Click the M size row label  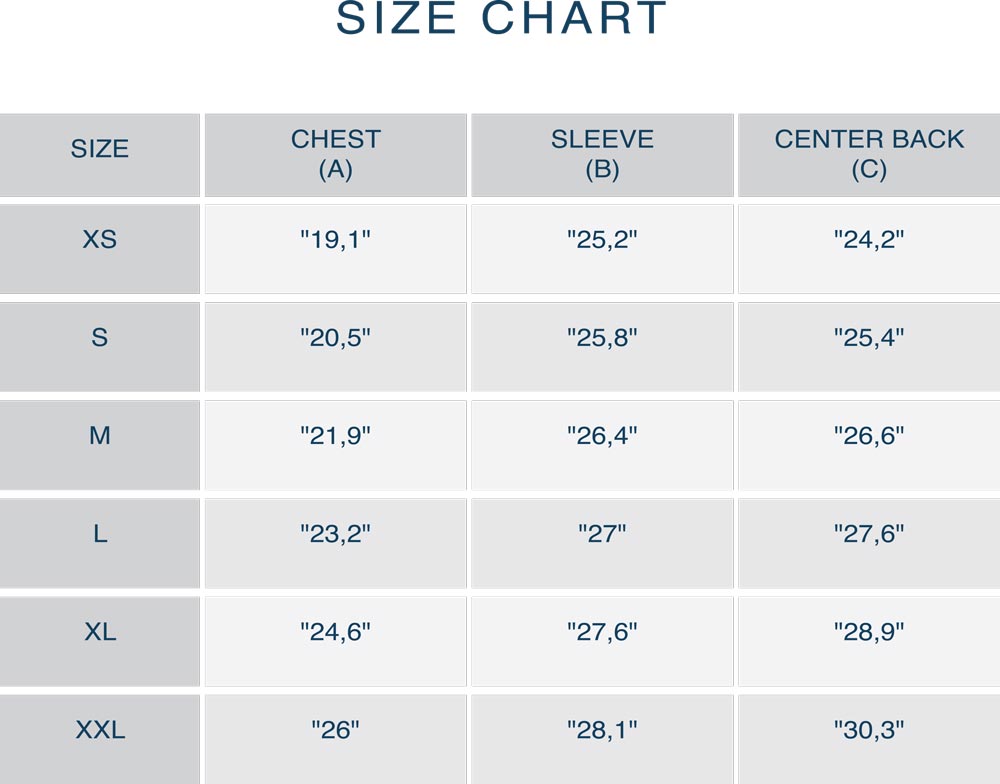click(99, 436)
